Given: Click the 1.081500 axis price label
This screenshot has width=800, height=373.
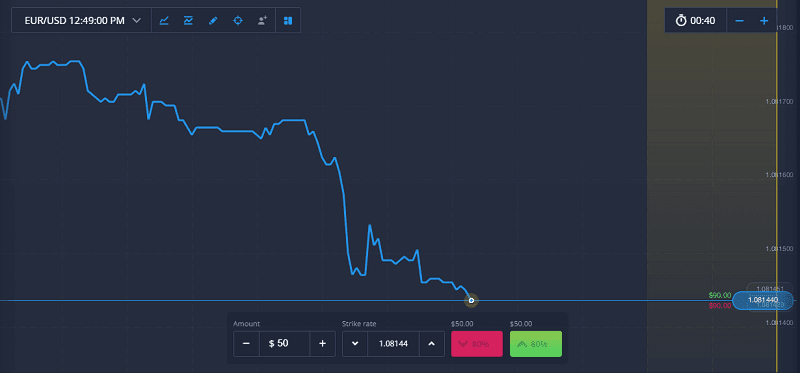Looking at the screenshot, I should [779, 248].
